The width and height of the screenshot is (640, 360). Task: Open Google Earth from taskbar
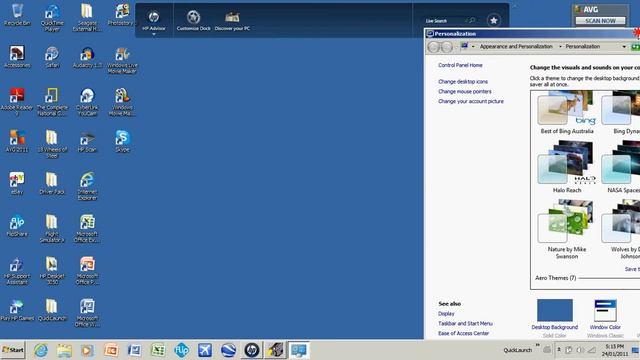coord(228,350)
